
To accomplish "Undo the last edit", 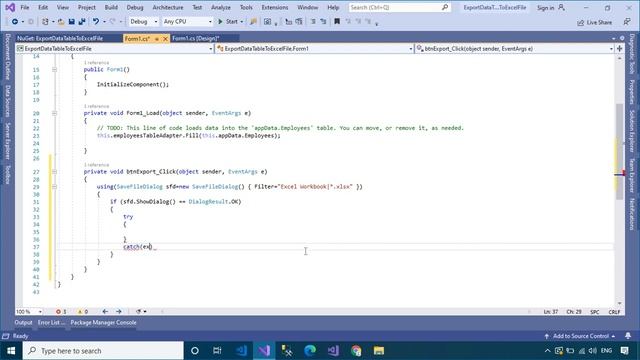I will (x=96, y=22).
